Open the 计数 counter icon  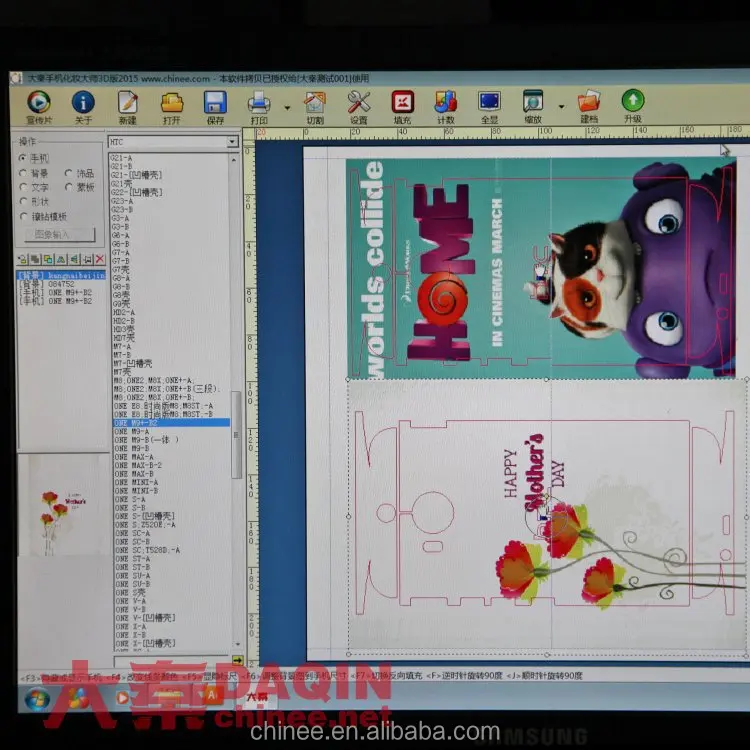click(x=446, y=107)
